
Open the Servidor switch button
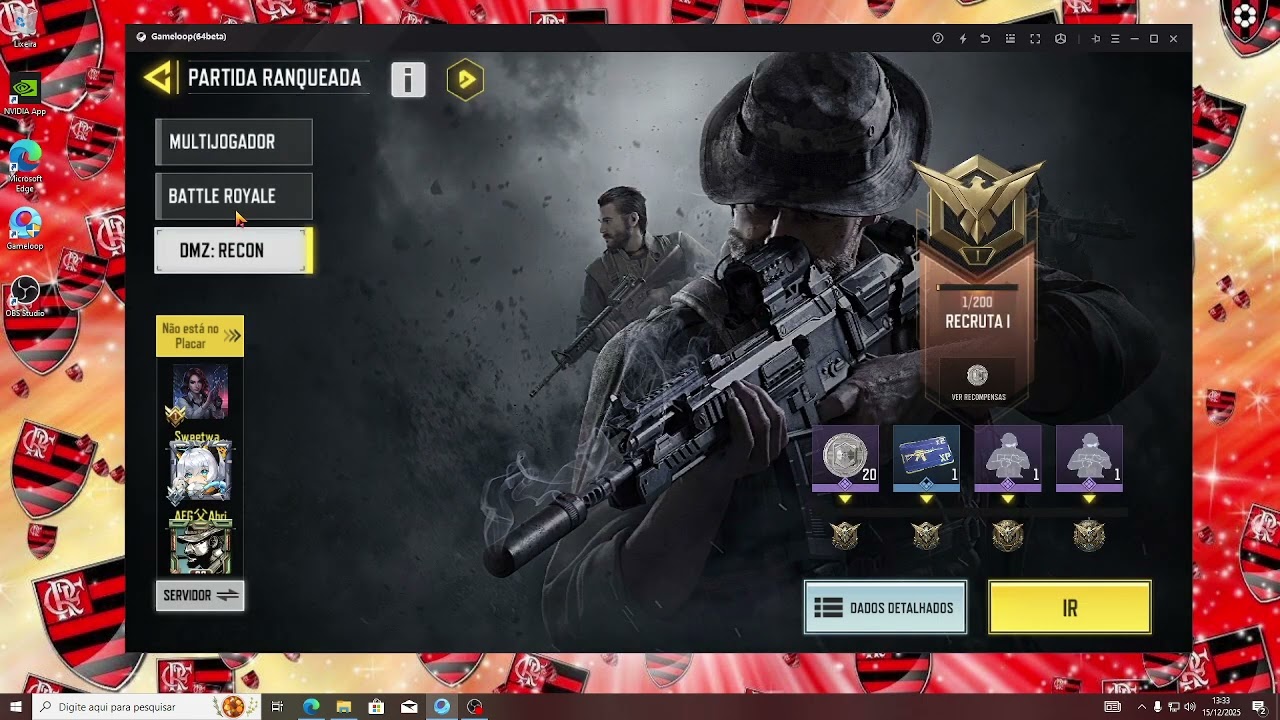pos(200,595)
